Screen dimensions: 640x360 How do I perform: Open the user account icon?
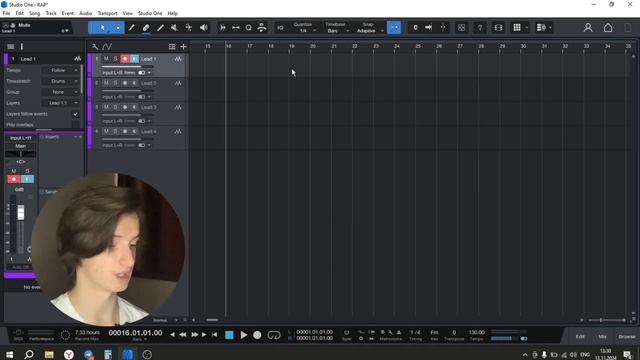point(588,28)
